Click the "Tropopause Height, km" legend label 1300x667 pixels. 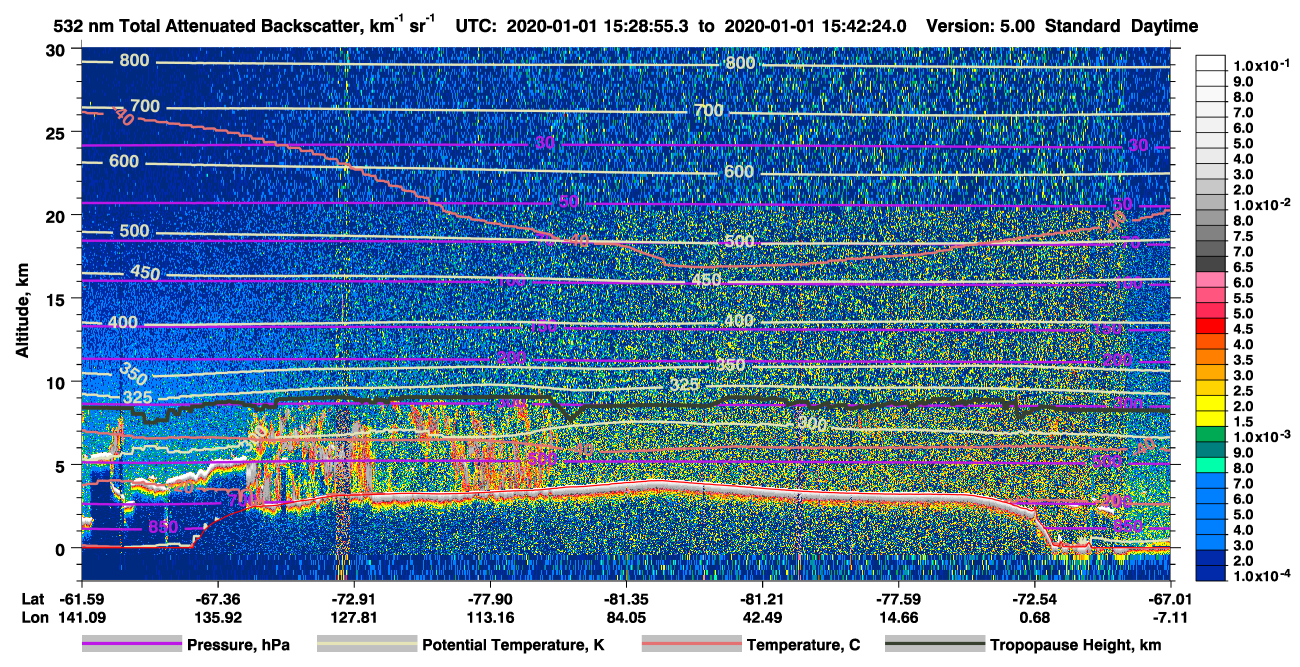(x=1075, y=646)
